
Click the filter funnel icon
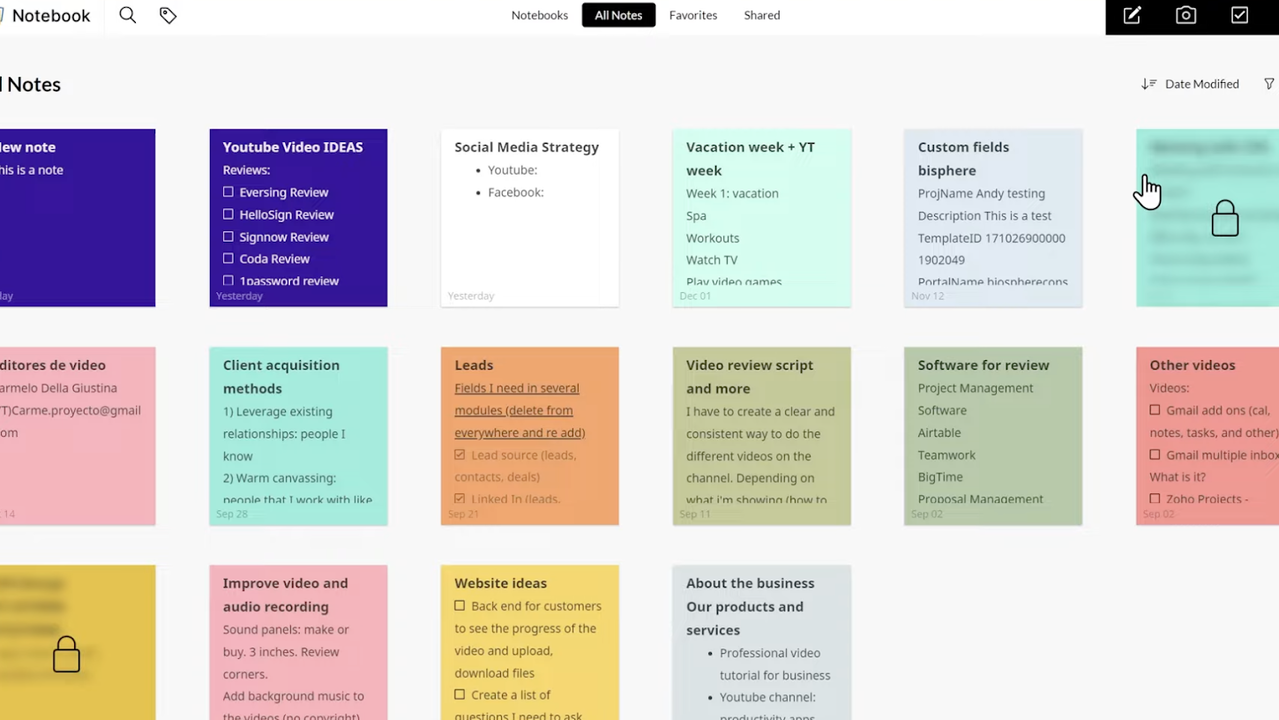1269,84
